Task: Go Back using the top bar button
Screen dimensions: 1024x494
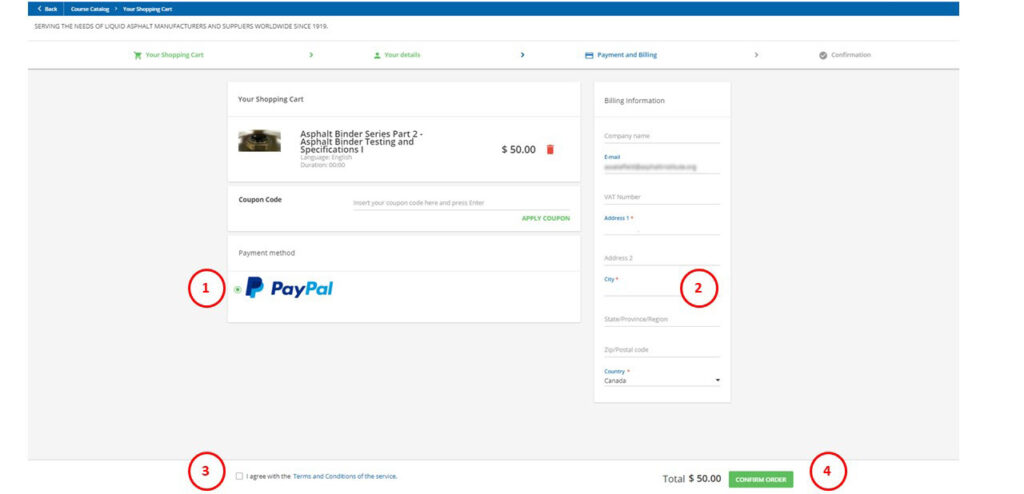Action: (x=47, y=9)
